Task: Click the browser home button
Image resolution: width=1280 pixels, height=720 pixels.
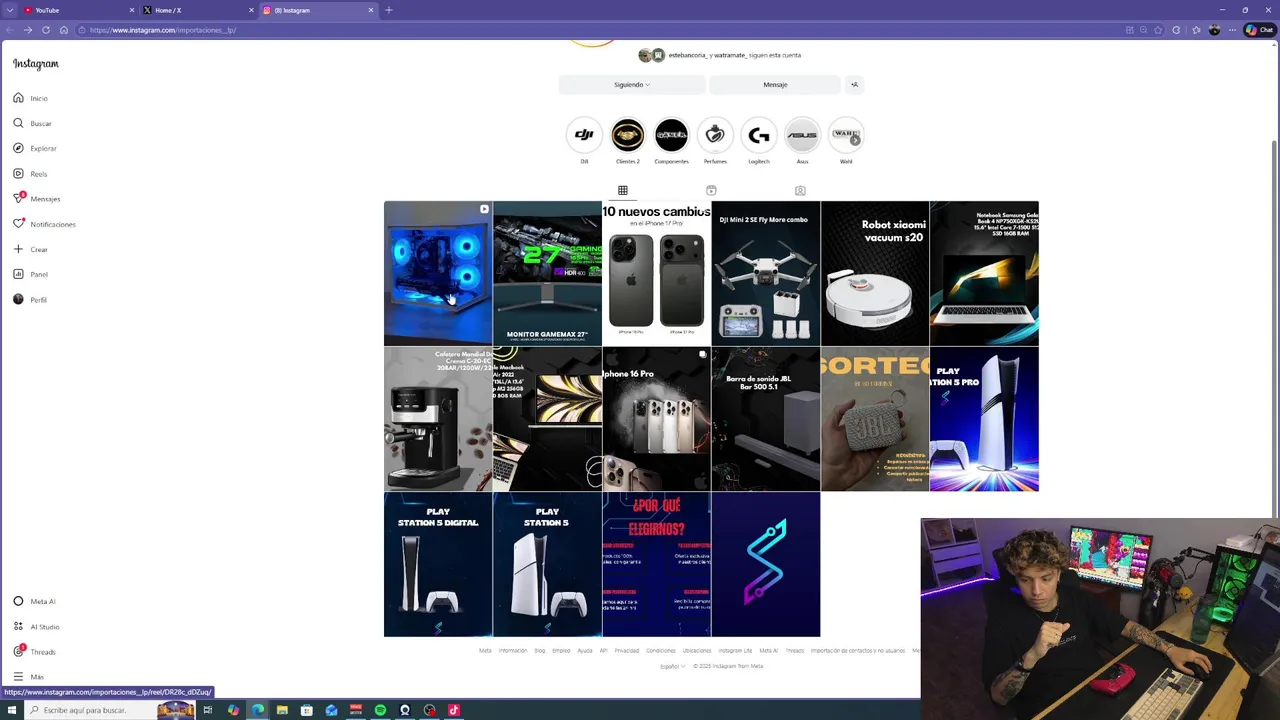Action: [64, 30]
